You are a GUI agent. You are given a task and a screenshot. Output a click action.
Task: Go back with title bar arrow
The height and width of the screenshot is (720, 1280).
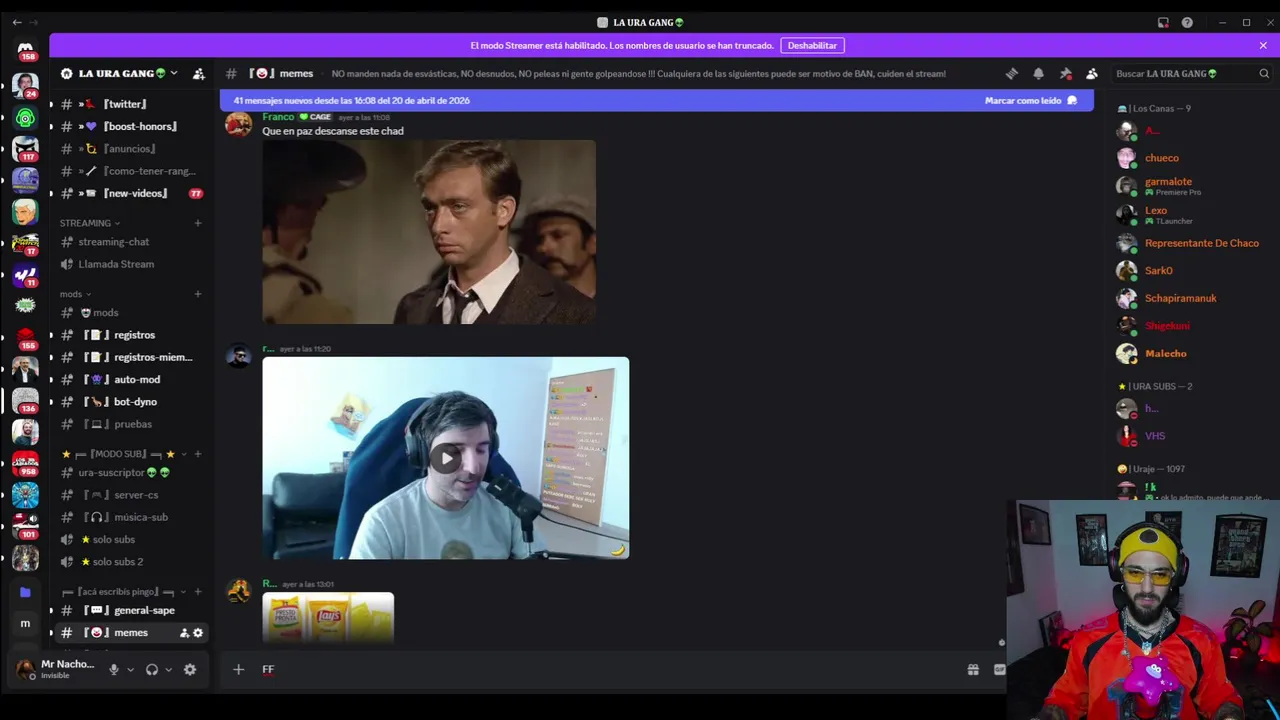(x=17, y=22)
